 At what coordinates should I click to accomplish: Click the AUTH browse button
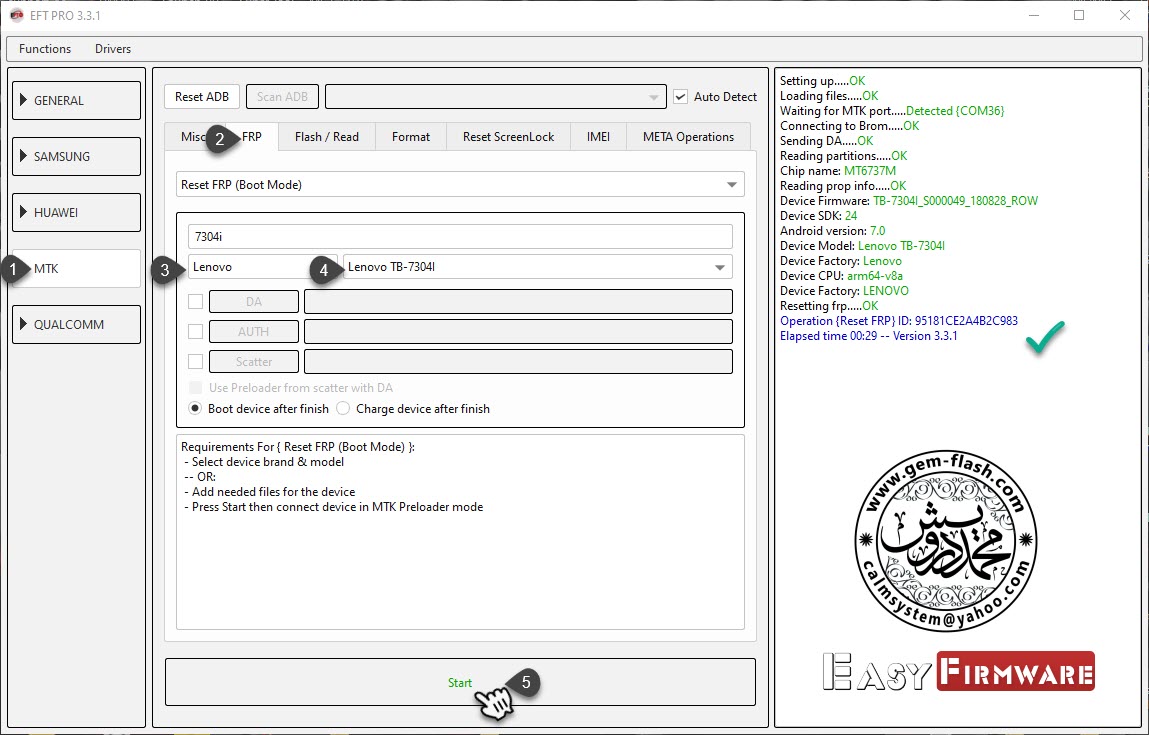[x=254, y=331]
